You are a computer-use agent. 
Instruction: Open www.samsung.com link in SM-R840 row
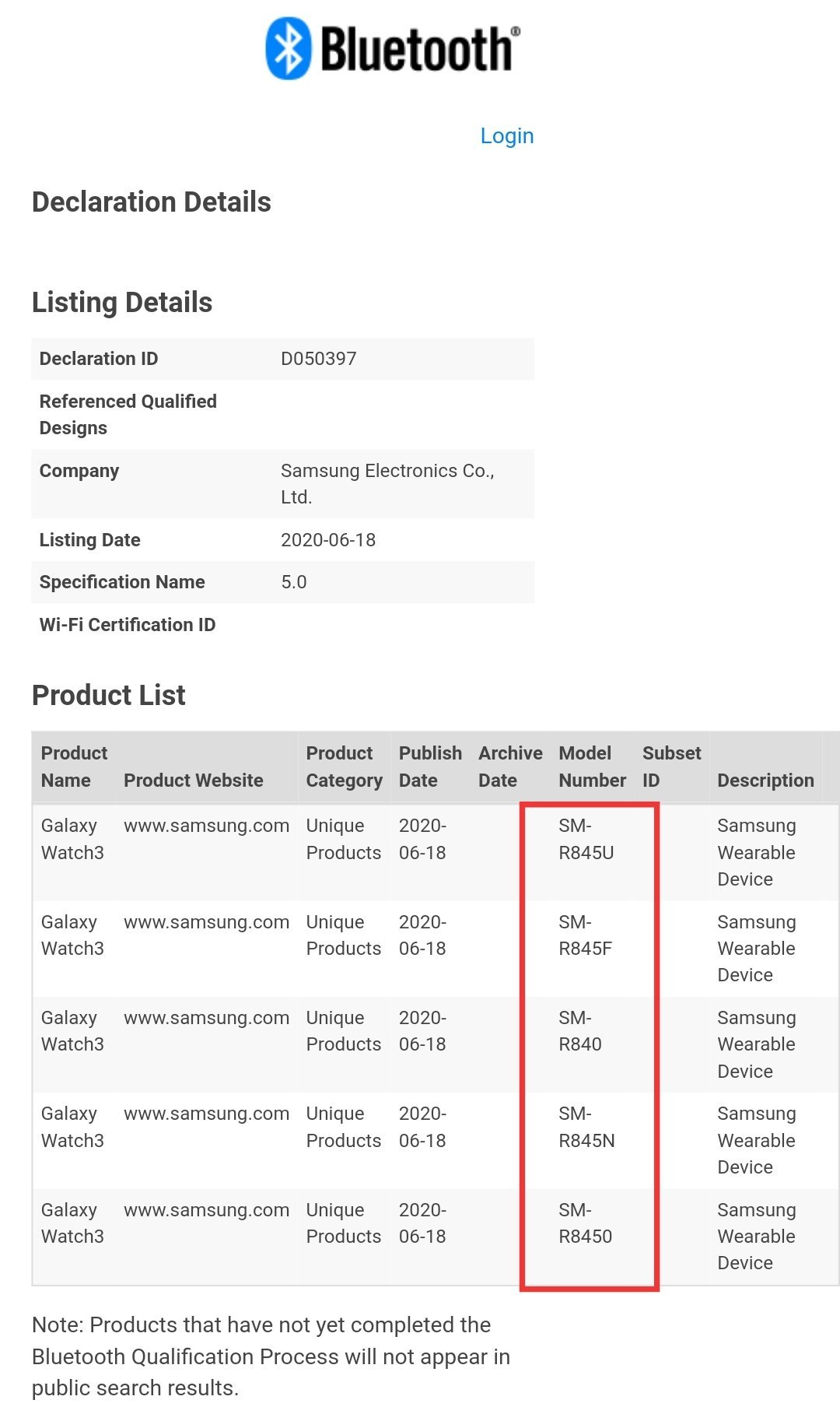click(206, 1018)
